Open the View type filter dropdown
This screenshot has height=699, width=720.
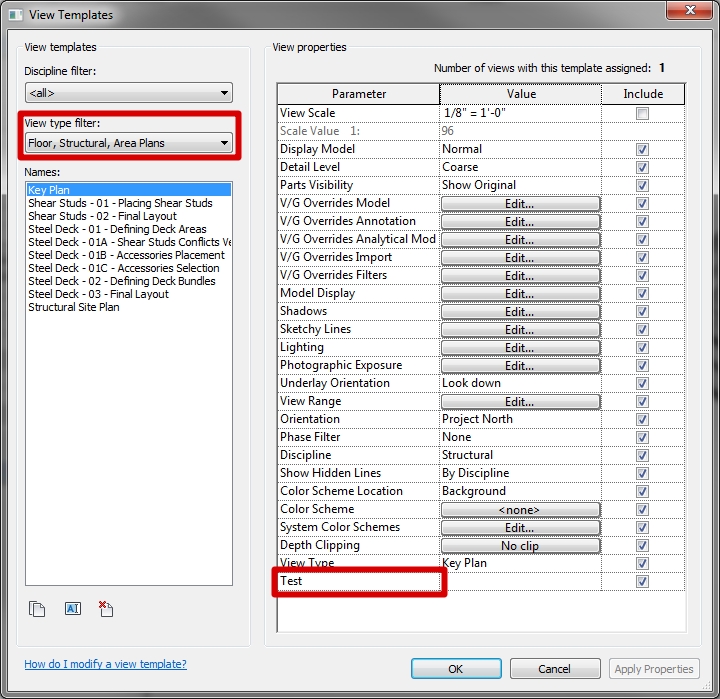tap(129, 143)
